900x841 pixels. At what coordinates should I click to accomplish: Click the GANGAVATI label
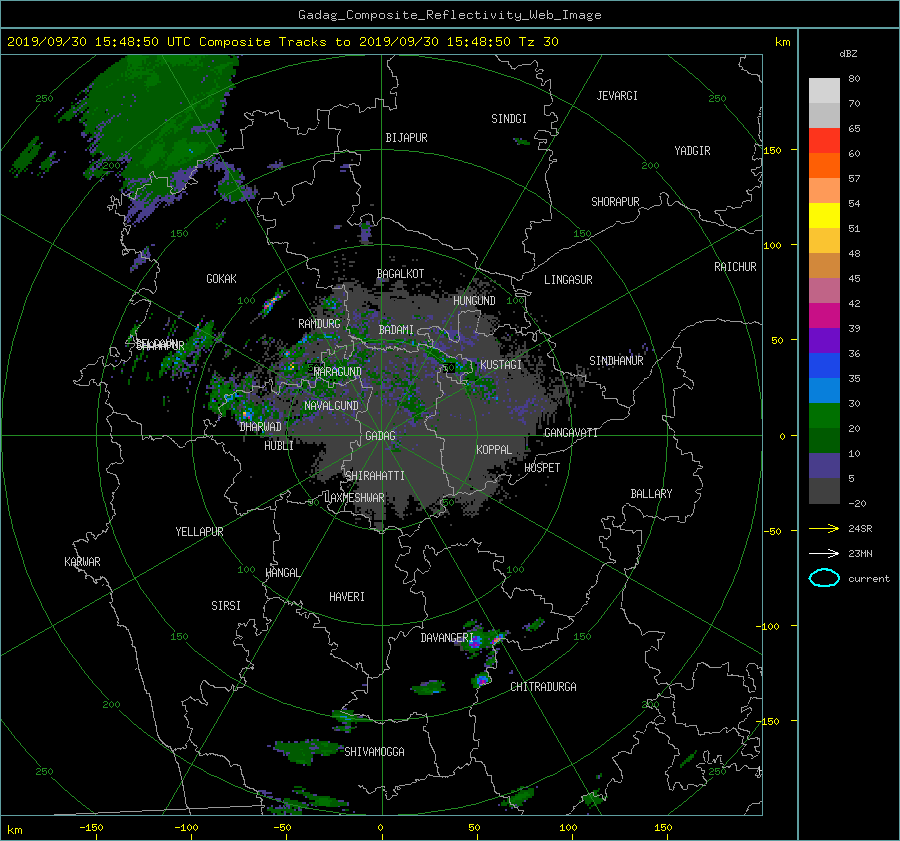[571, 433]
